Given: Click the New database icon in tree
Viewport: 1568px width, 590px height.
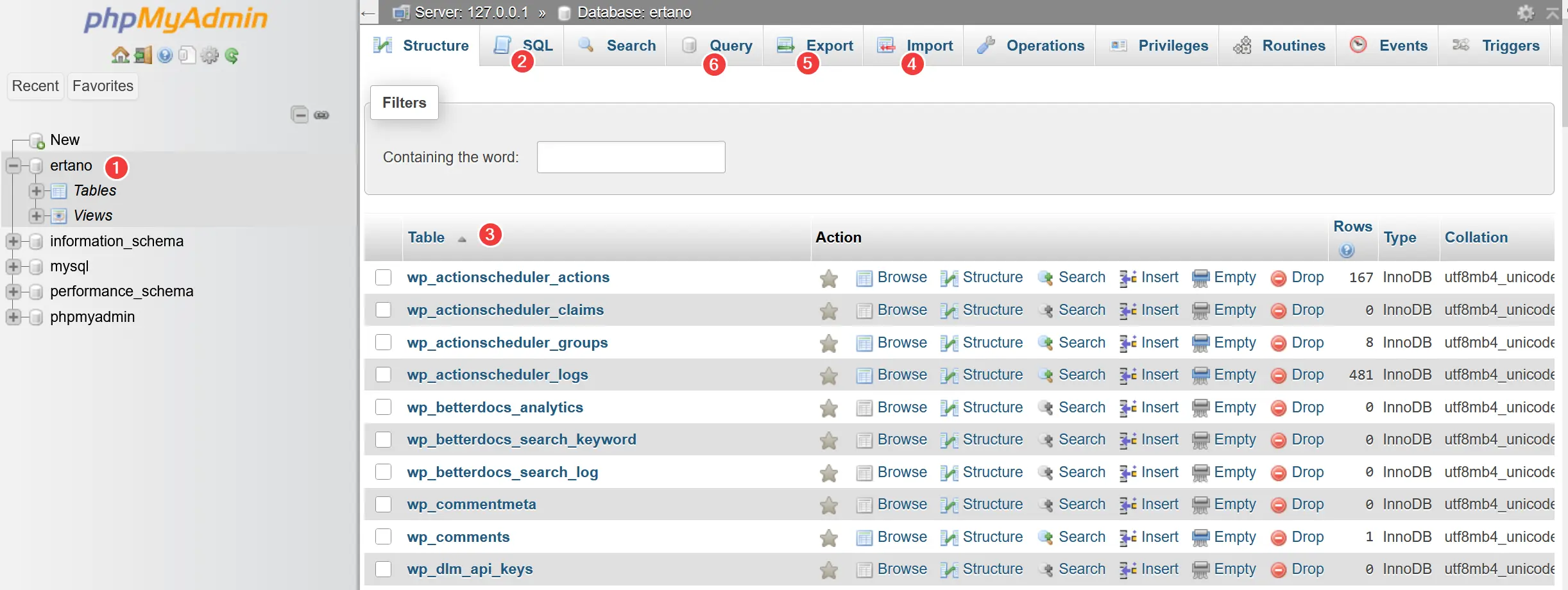Looking at the screenshot, I should point(37,140).
